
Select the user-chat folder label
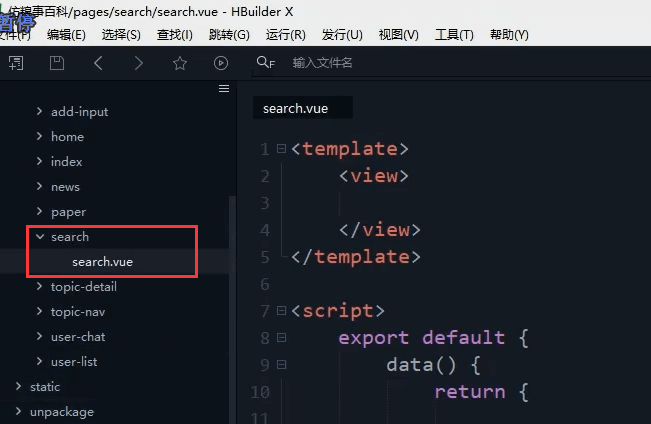coord(78,336)
